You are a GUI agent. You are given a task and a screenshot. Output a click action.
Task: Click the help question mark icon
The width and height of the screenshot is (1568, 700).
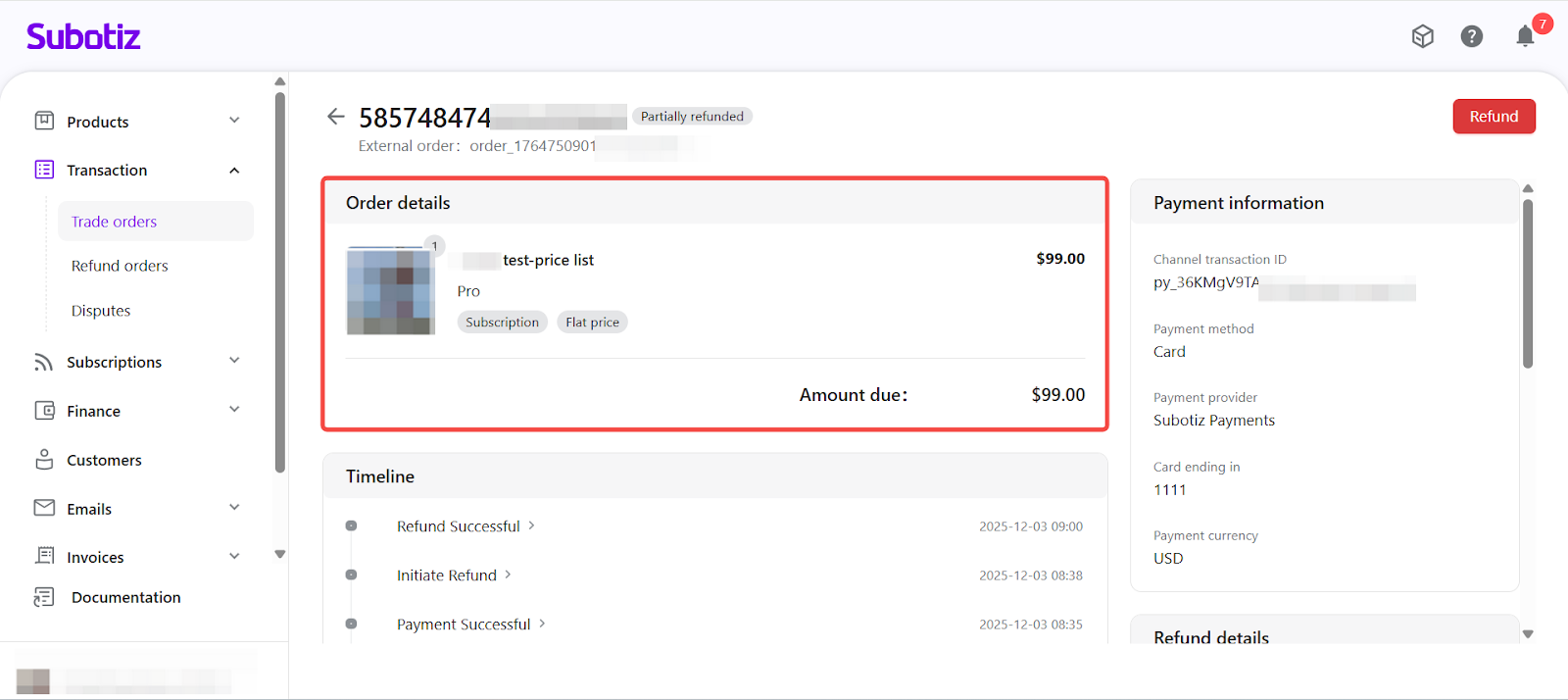tap(1471, 36)
